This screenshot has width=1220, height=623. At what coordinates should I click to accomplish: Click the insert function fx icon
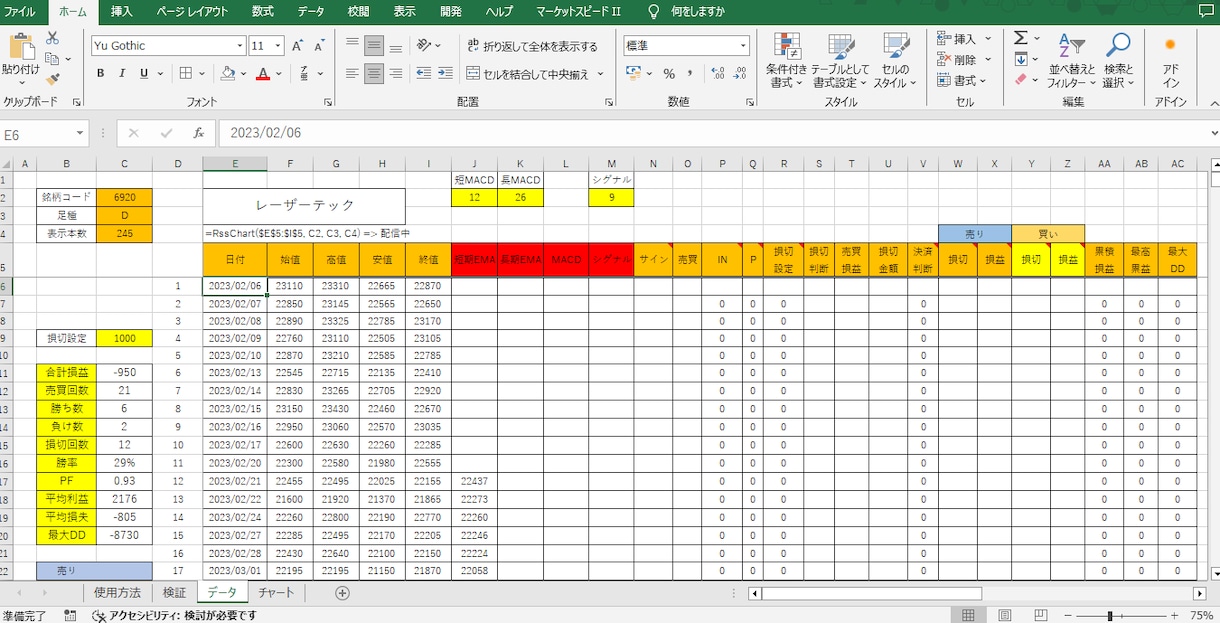pos(198,133)
